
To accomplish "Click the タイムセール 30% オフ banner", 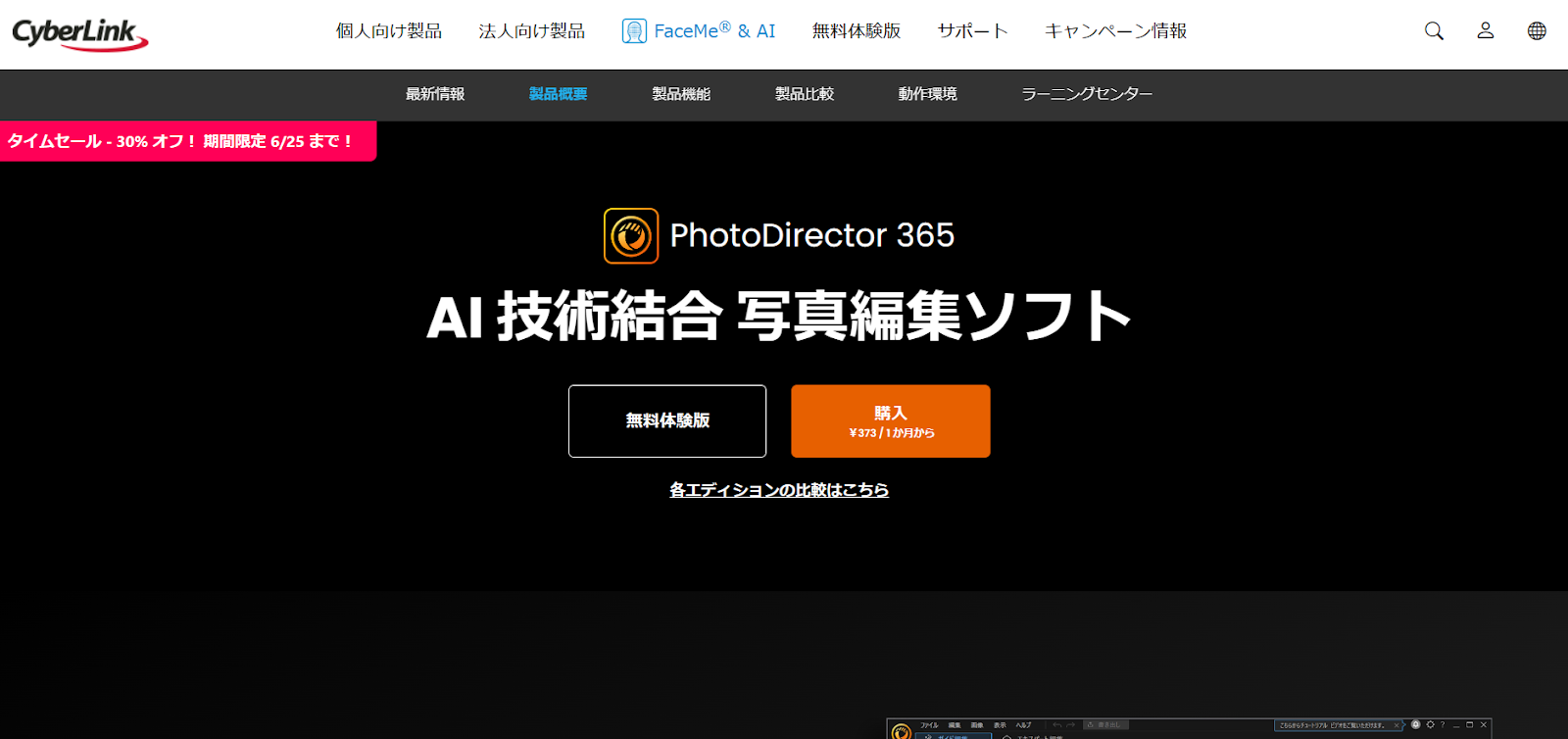I will (x=188, y=141).
